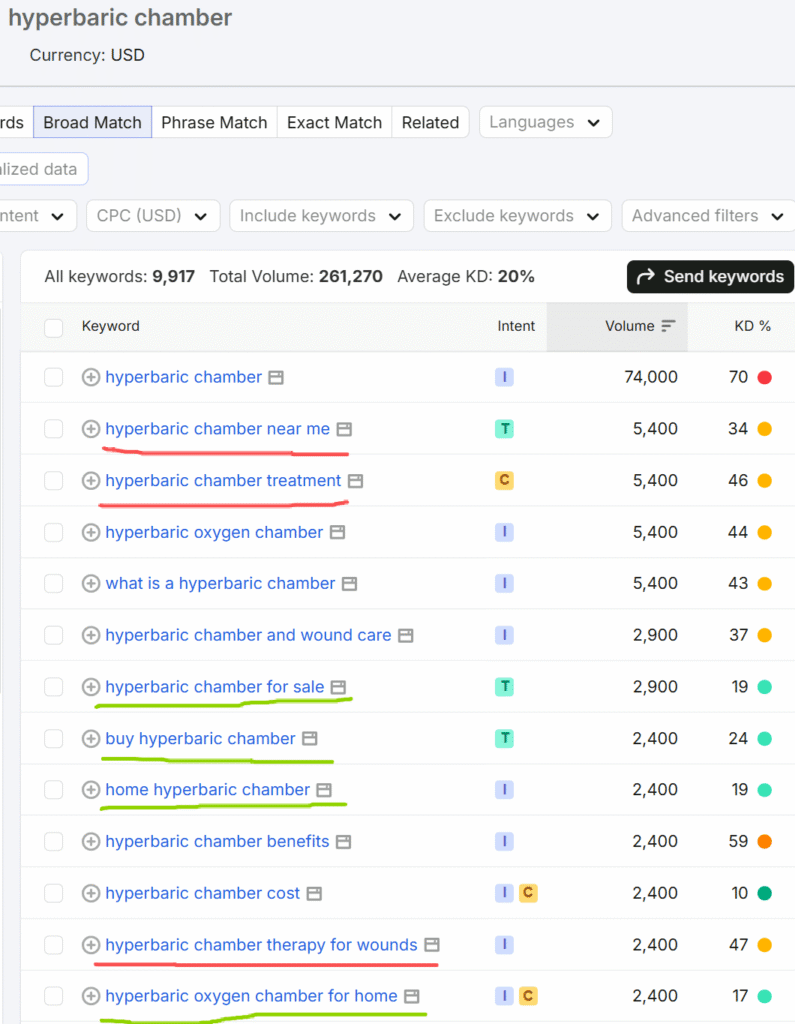This screenshot has width=795, height=1024.
Task: Tick checkbox for 'hyperbaric chamber benefits'
Action: [x=54, y=841]
